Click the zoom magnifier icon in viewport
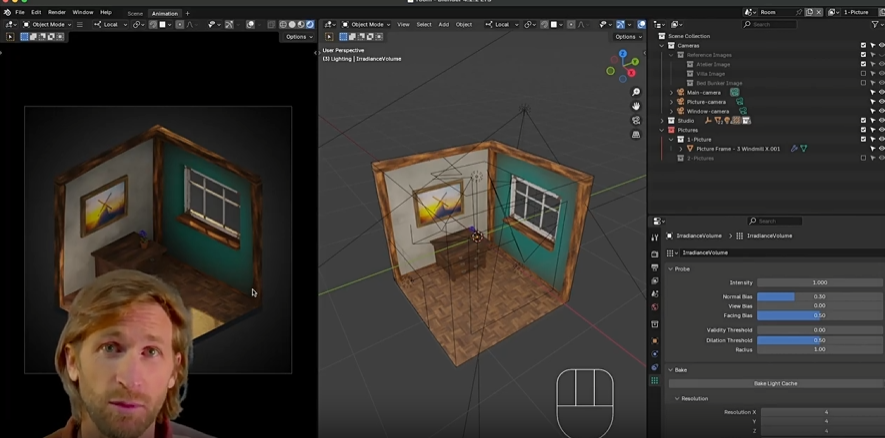Viewport: 885px width, 438px height. point(636,92)
